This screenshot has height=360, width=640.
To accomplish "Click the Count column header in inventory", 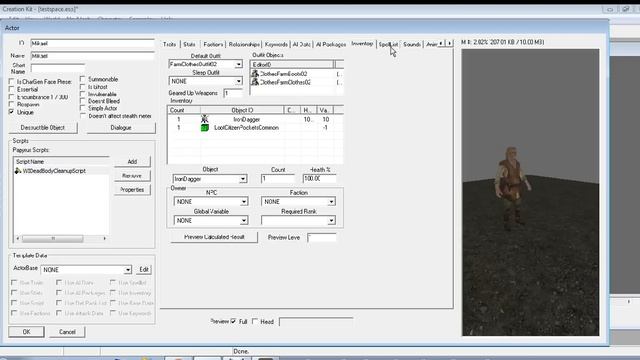I will [184, 110].
